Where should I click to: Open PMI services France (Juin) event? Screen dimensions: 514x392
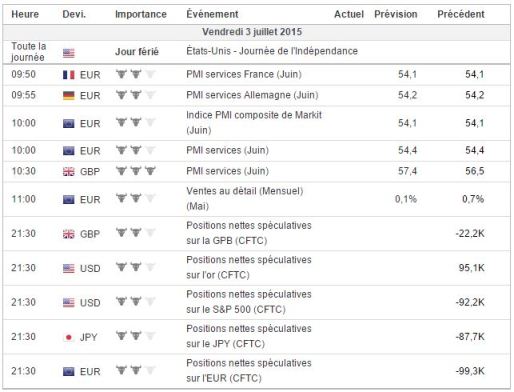[x=244, y=74]
